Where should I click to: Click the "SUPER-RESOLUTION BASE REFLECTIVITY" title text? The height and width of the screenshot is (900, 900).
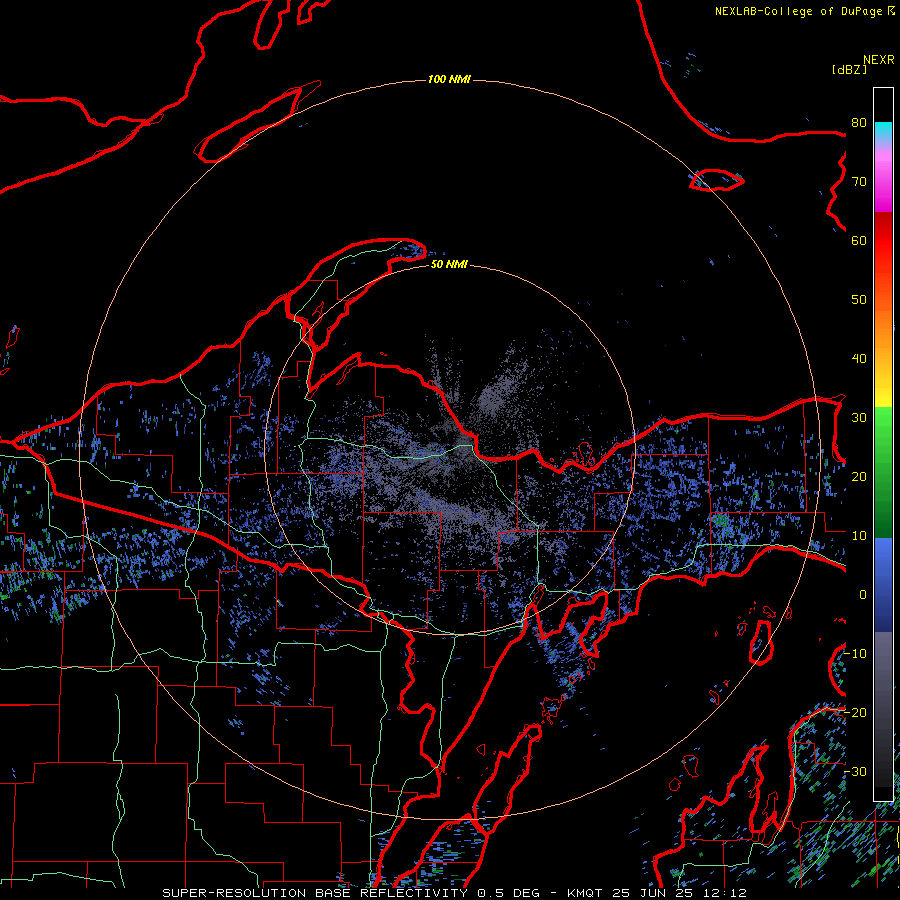point(315,893)
